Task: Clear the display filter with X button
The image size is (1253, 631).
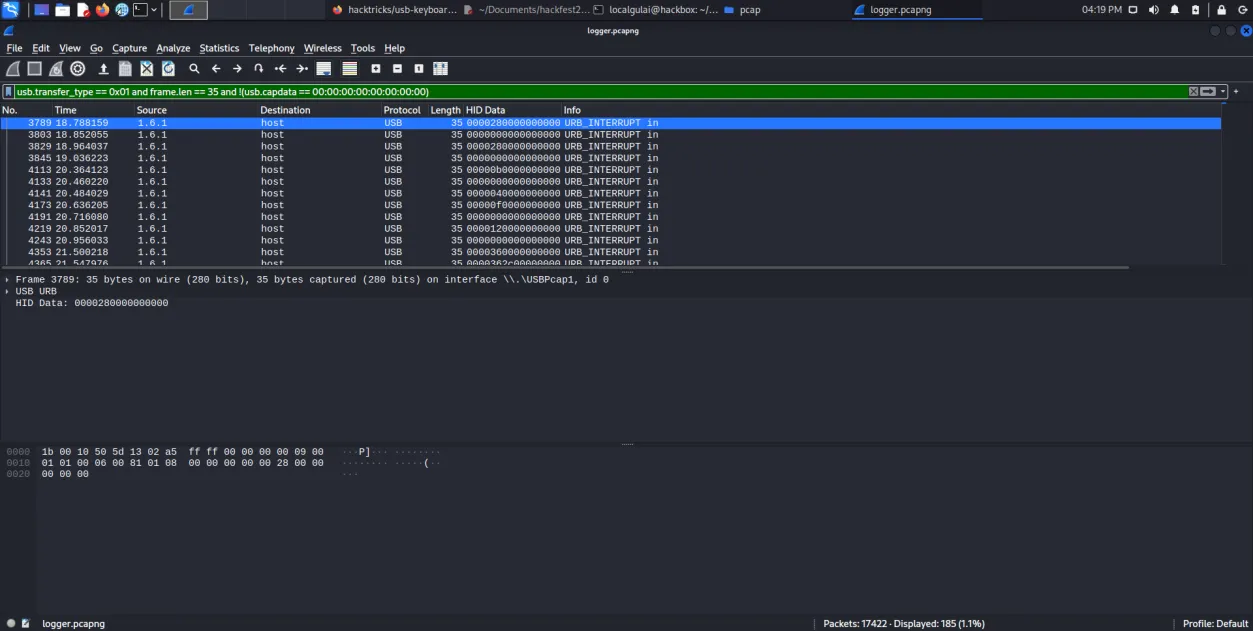Action: coord(1193,91)
